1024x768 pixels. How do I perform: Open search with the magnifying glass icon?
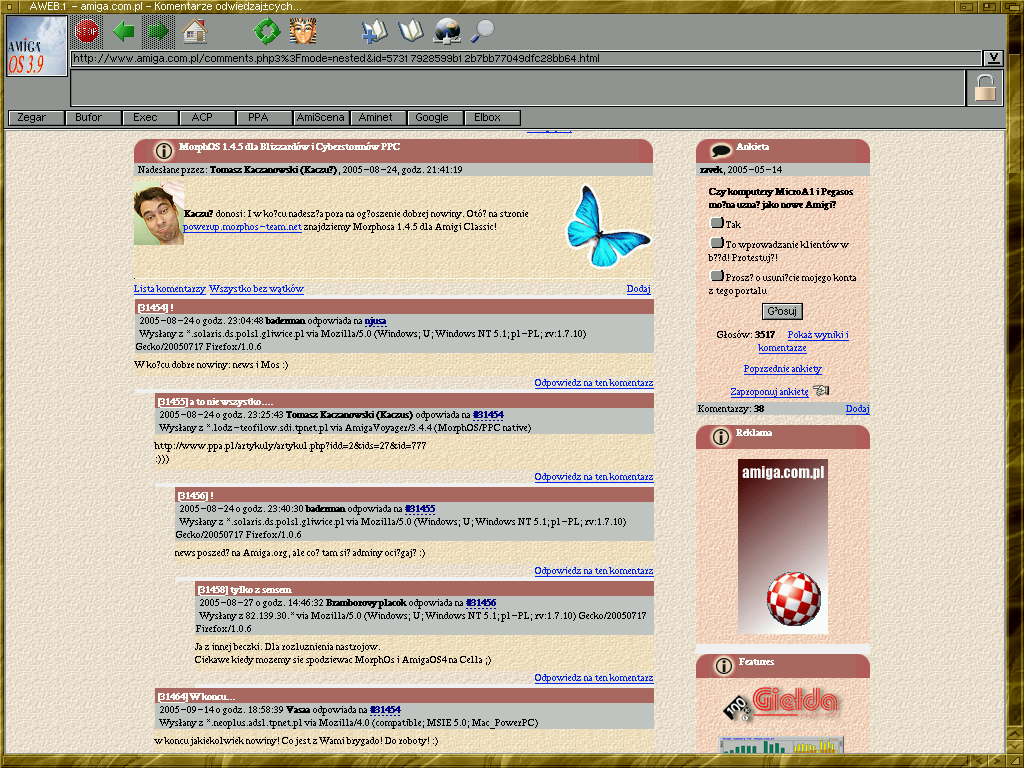(483, 31)
